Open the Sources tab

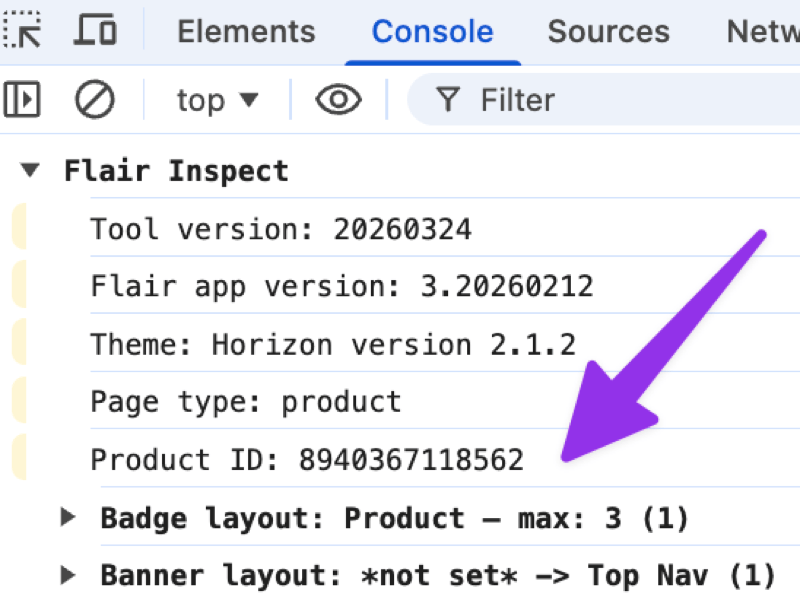pyautogui.click(x=608, y=31)
